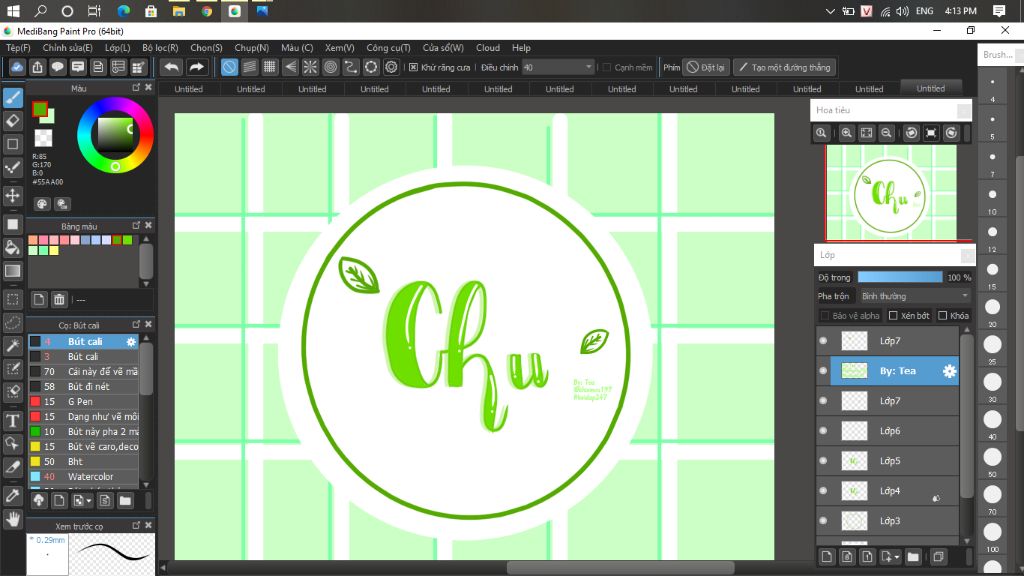Open the Chỉnh sửa(E) menu
The height and width of the screenshot is (576, 1024).
click(68, 48)
